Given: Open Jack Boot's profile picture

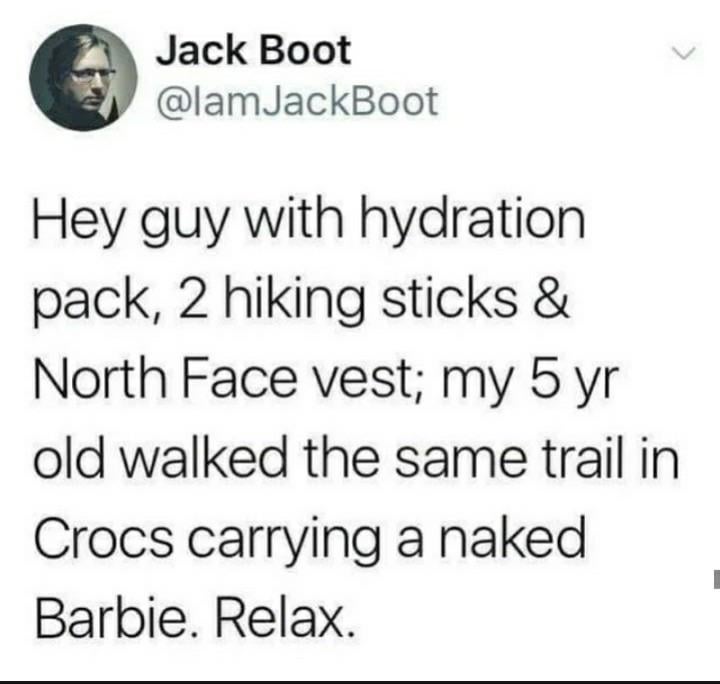Looking at the screenshot, I should (83, 78).
